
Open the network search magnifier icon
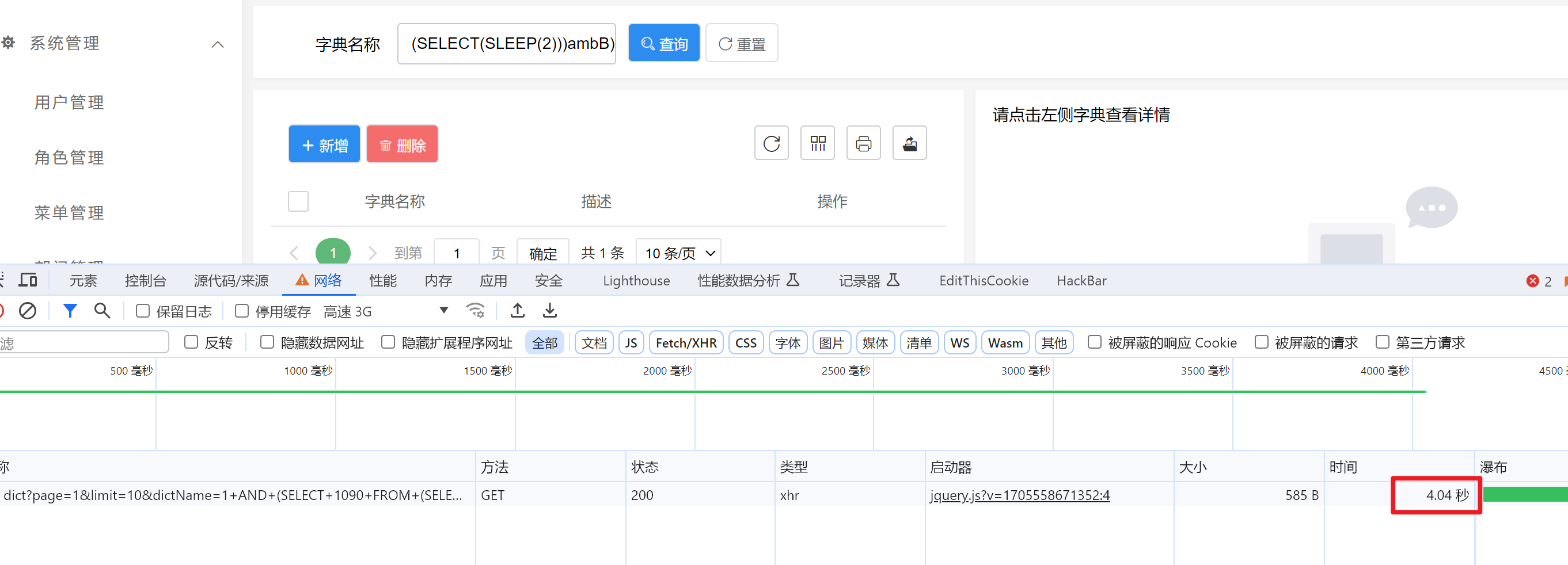102,311
